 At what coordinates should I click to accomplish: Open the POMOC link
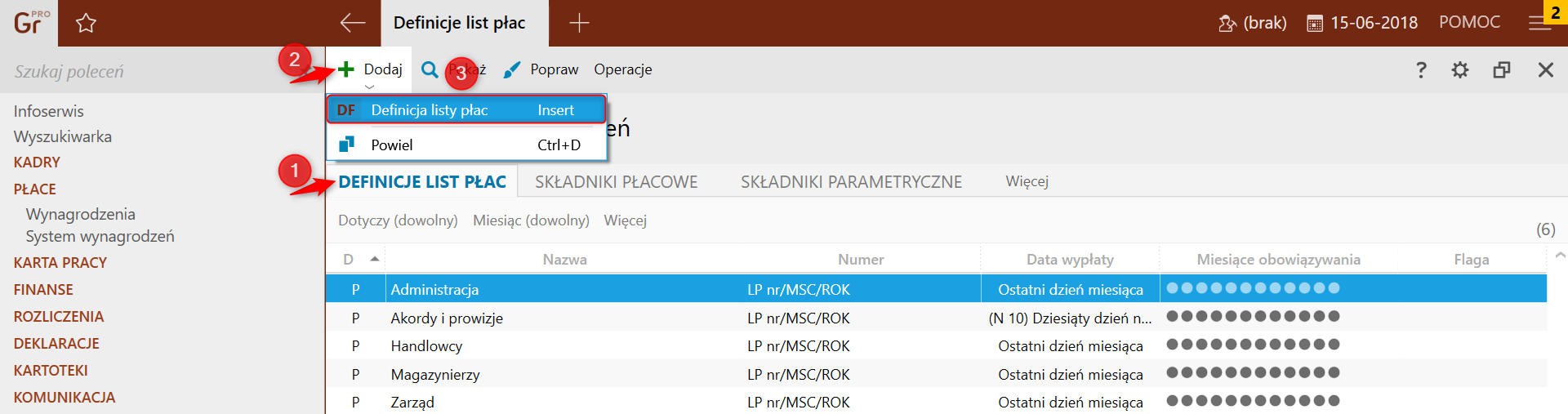(1469, 23)
